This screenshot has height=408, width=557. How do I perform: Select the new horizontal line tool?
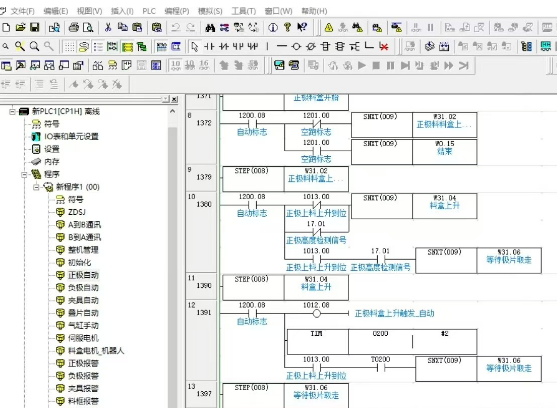tap(281, 47)
